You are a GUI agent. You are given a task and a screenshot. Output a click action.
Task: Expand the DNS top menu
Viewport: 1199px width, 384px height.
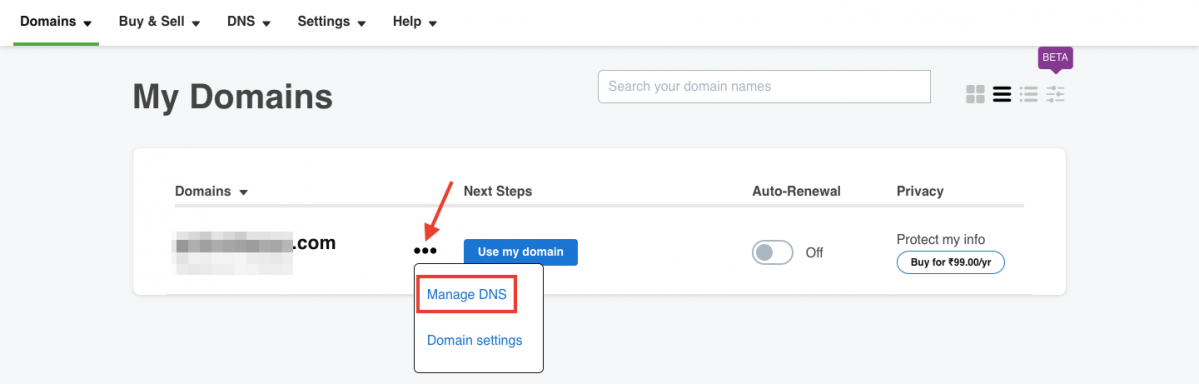click(249, 21)
